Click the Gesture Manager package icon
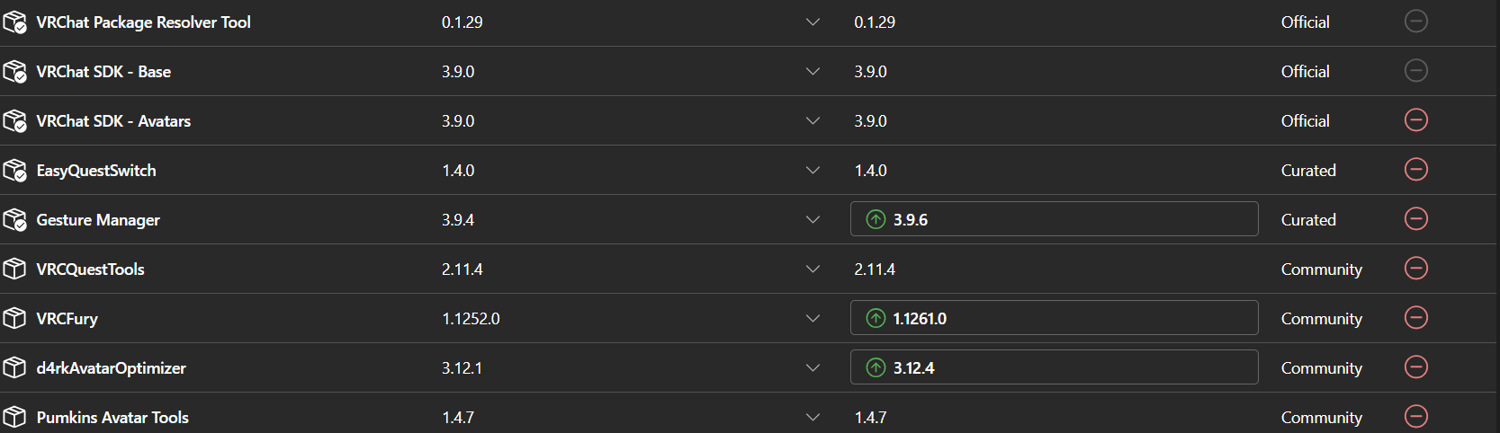1500x433 pixels. pyautogui.click(x=14, y=220)
